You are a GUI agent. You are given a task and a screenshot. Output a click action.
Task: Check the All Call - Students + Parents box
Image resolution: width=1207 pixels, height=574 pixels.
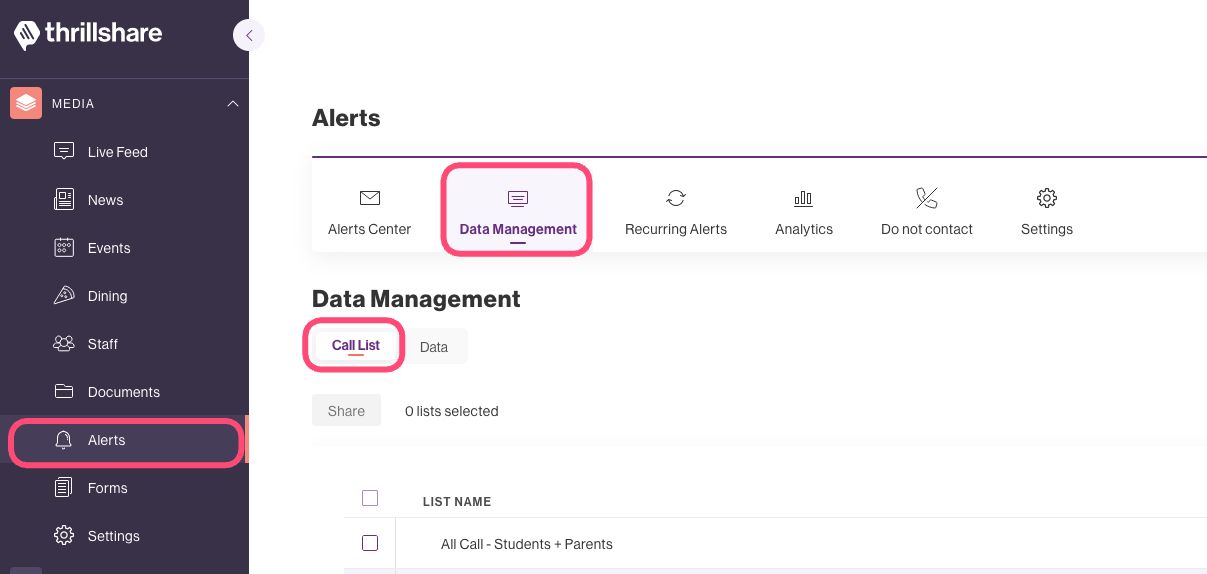click(x=370, y=543)
